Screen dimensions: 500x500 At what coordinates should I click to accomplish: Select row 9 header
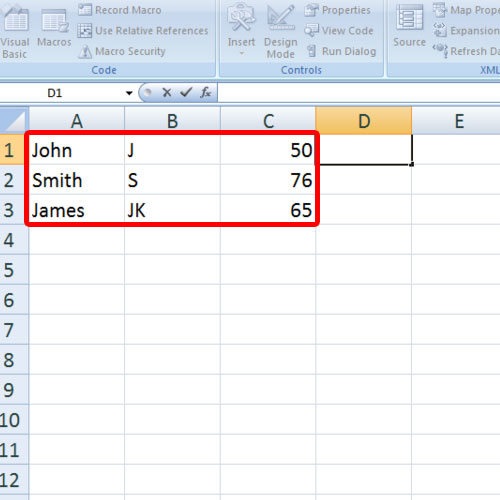tap(14, 390)
